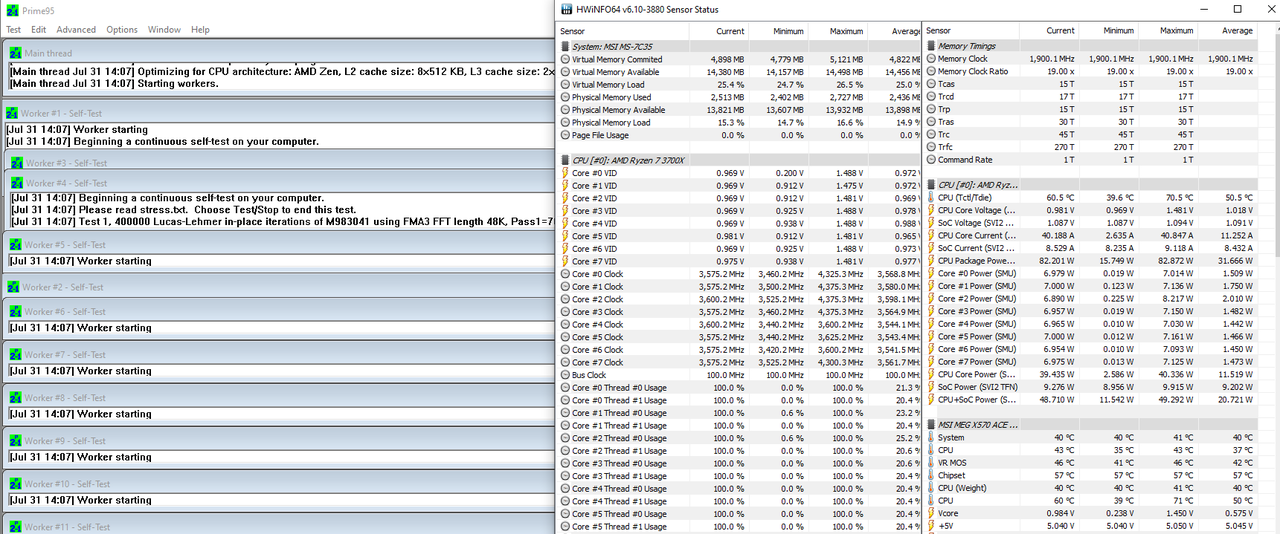Click the Worker #10 Self-Test window icon

(x=15, y=483)
